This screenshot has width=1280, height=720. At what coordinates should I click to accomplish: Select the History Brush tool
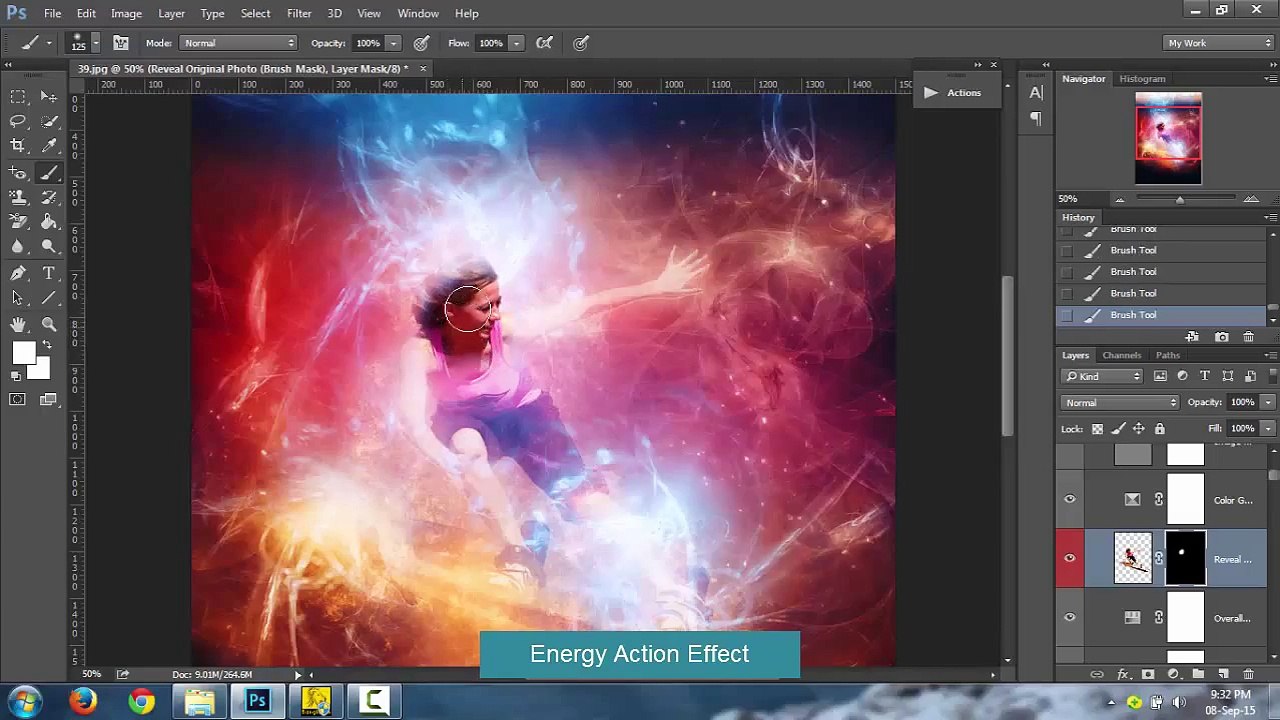tap(48, 197)
